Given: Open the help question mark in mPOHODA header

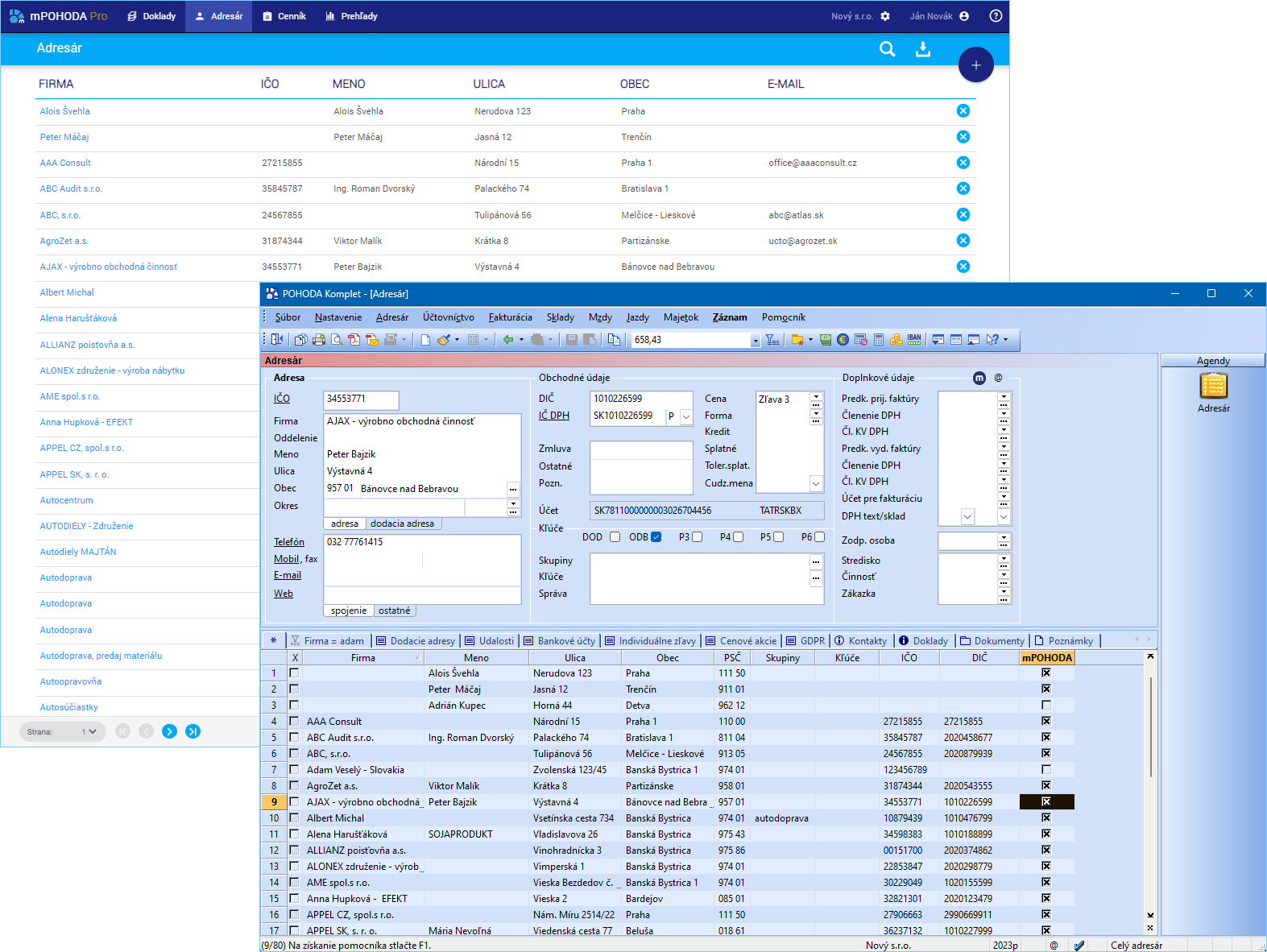Looking at the screenshot, I should tap(996, 16).
